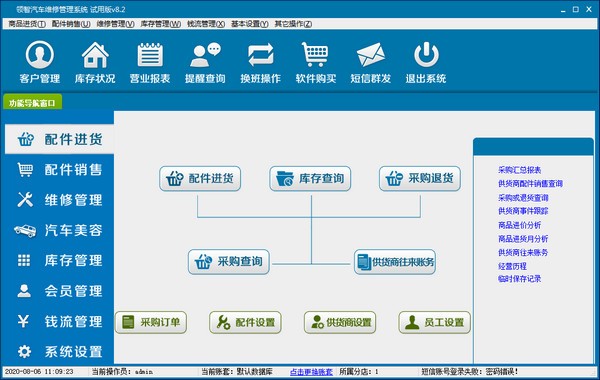The height and width of the screenshot is (380, 600).
Task: Click the 供货商往来账务 flowchart button
Action: [x=395, y=262]
